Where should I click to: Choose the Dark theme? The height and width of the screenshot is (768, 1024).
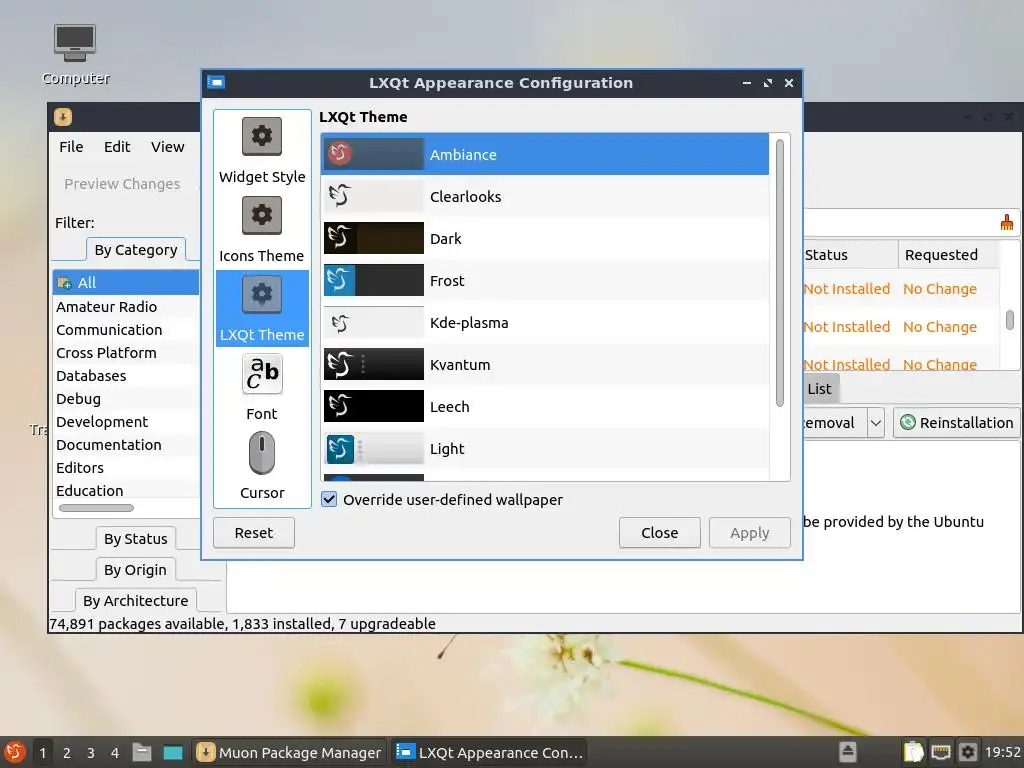(545, 238)
